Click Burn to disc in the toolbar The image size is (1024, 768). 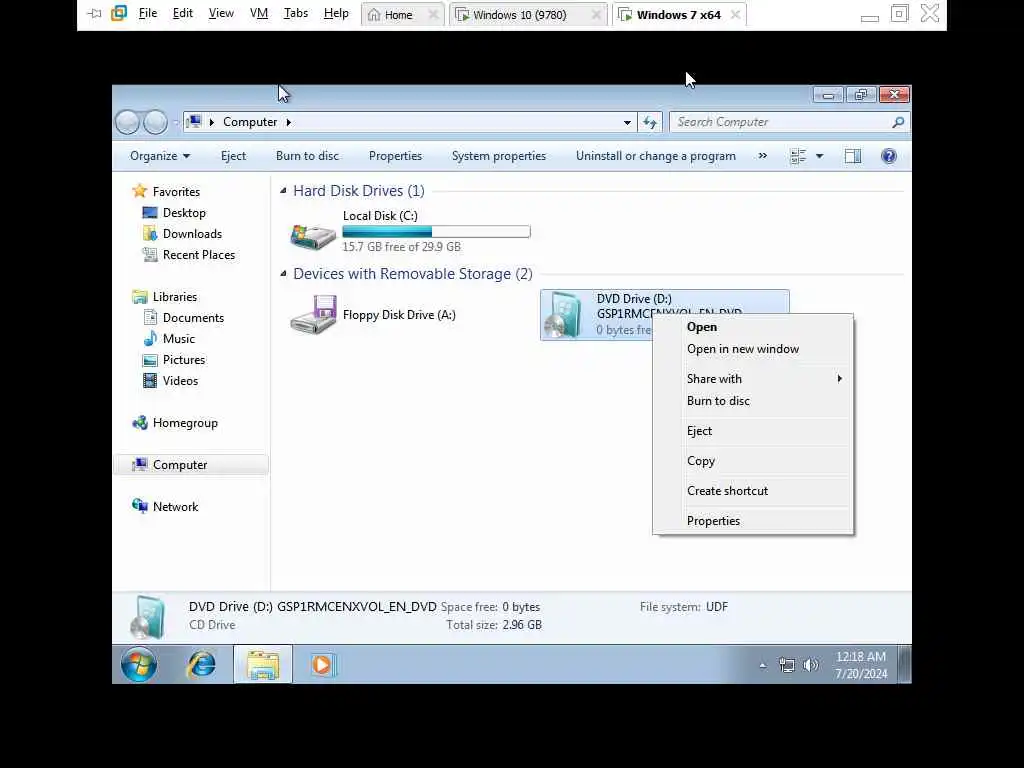click(307, 156)
